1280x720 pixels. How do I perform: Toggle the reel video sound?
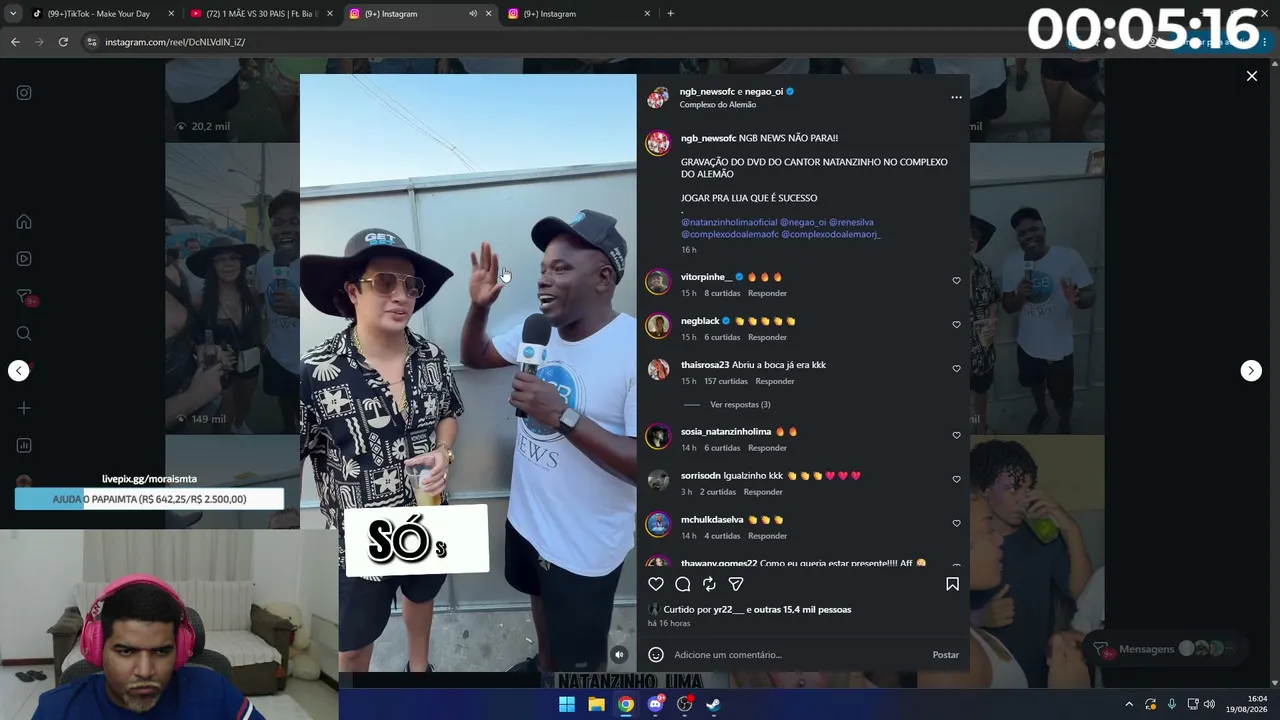619,655
